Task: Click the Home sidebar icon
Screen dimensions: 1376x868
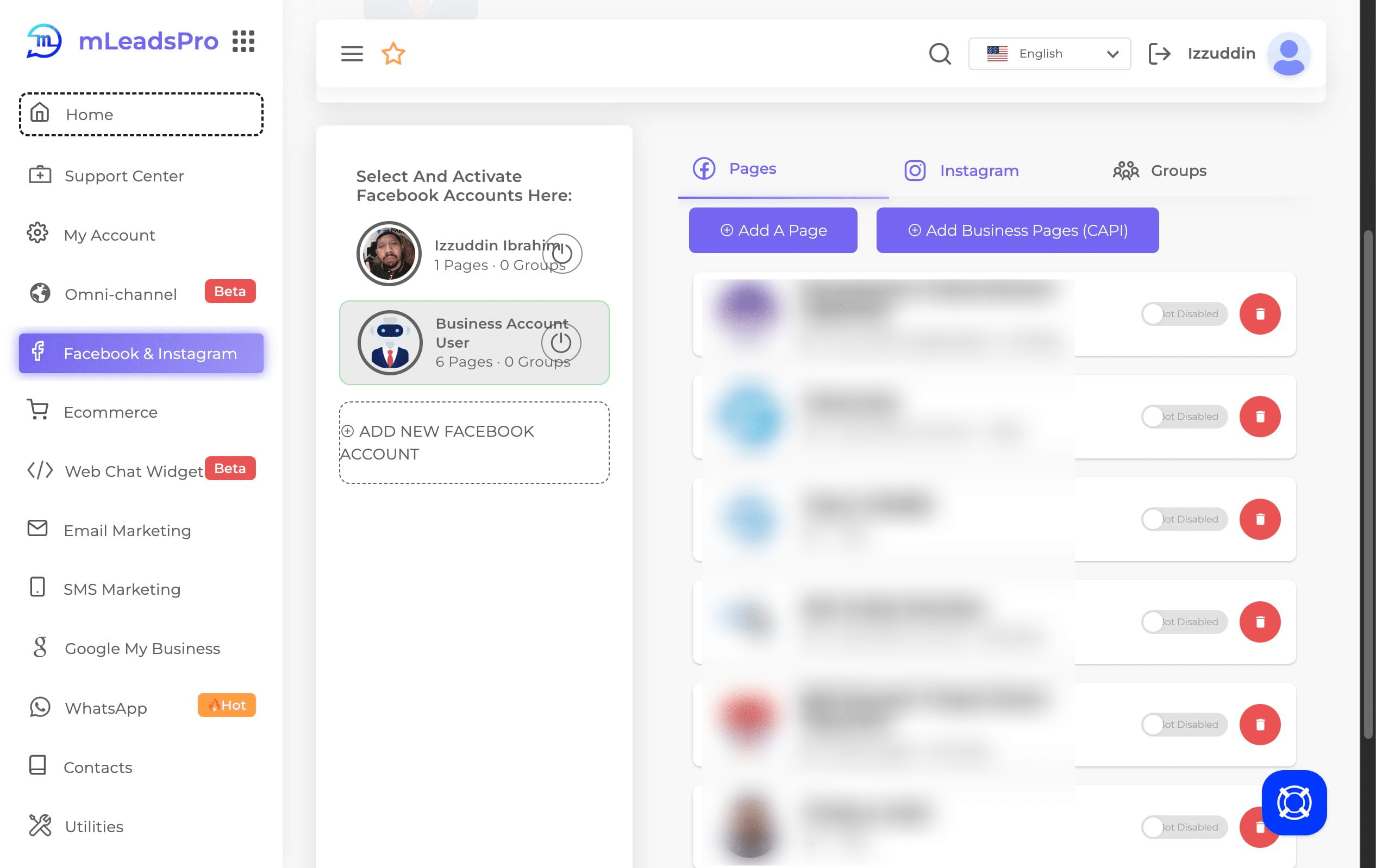Action: [40, 113]
